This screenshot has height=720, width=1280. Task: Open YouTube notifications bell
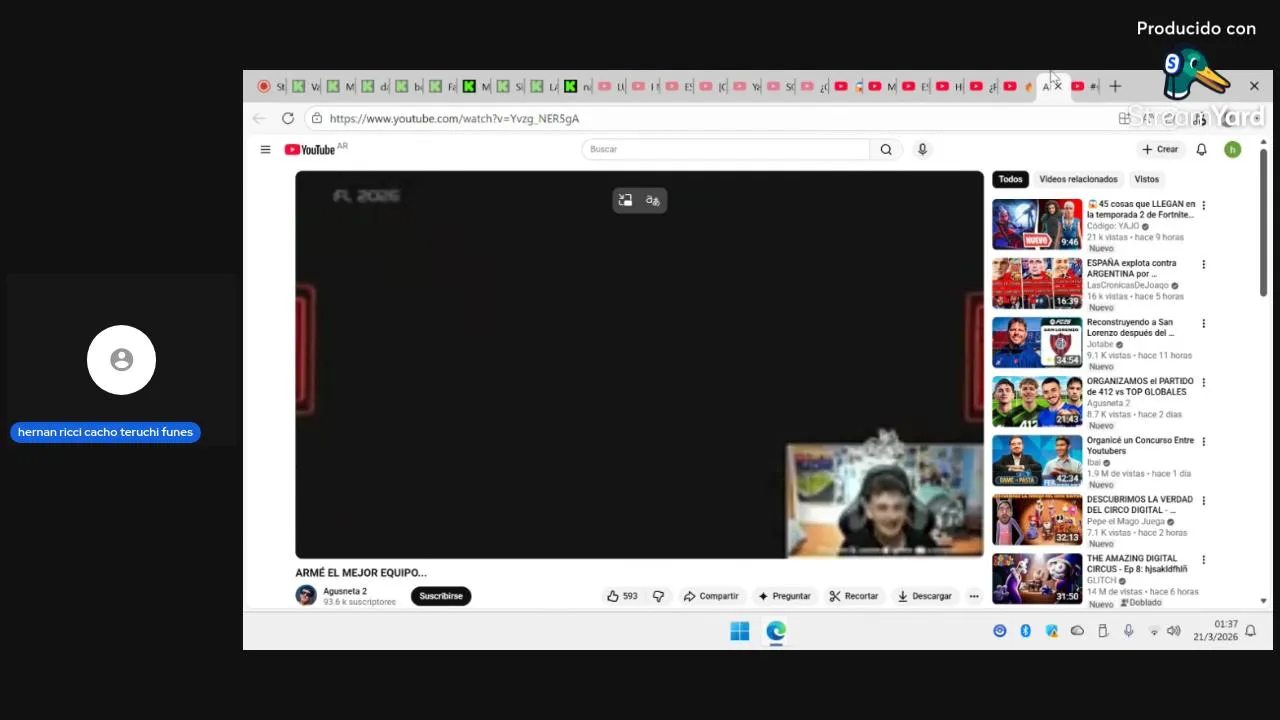(1202, 150)
